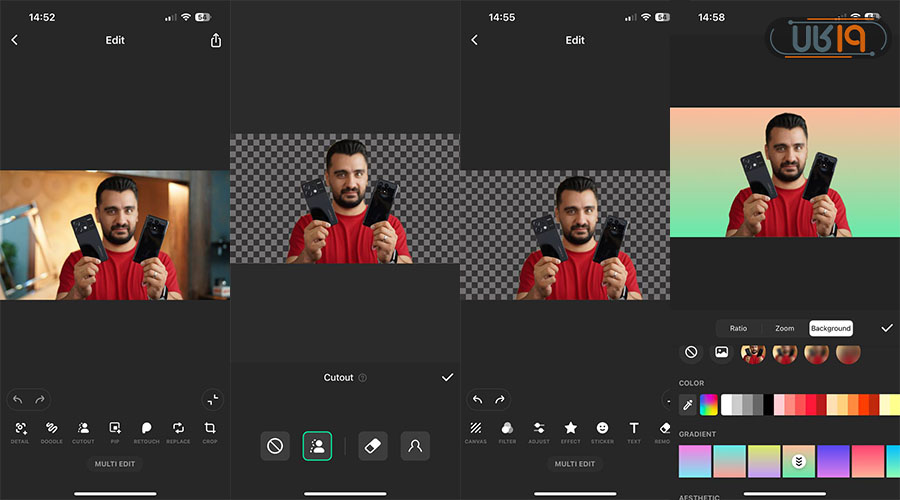
Task: Toggle the auto person cutout mode
Action: tap(317, 446)
